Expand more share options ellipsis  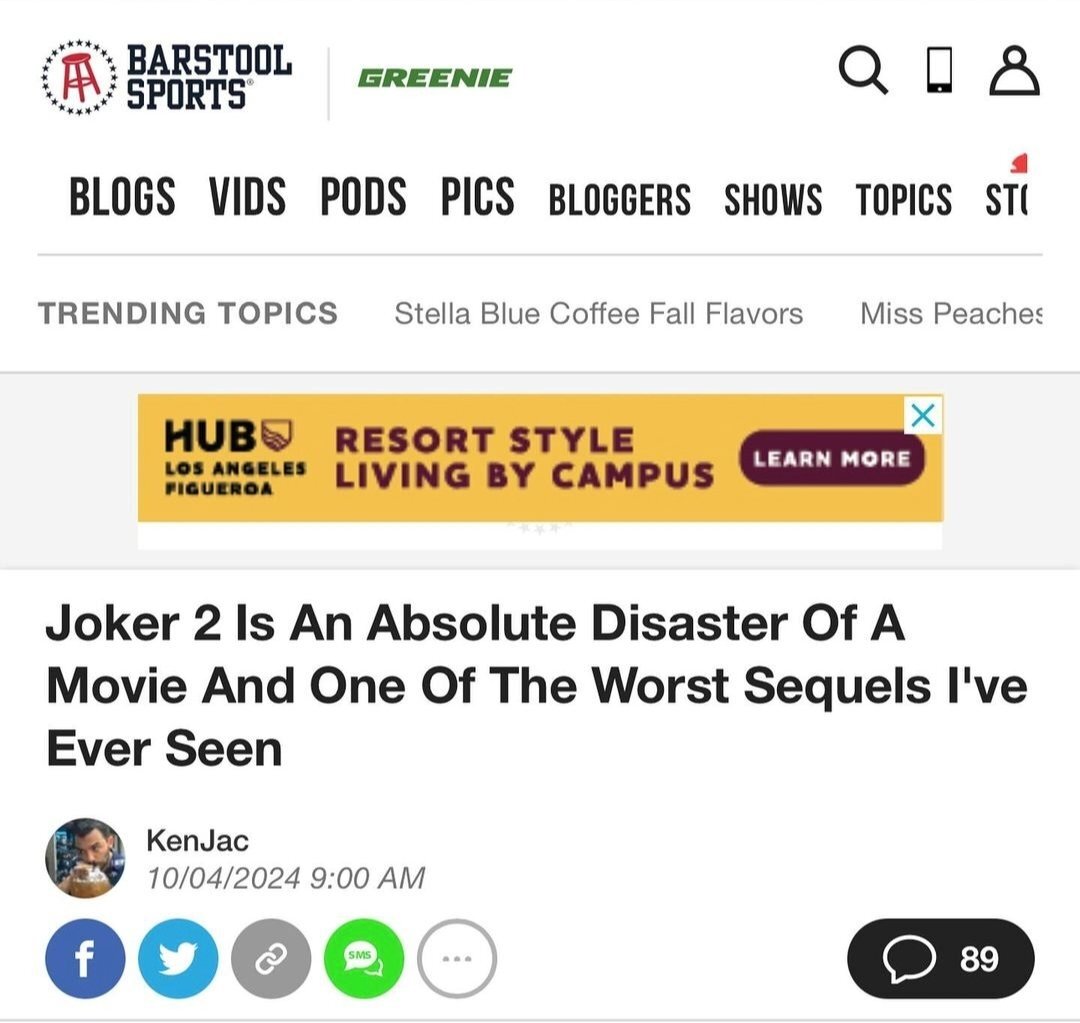click(x=456, y=958)
